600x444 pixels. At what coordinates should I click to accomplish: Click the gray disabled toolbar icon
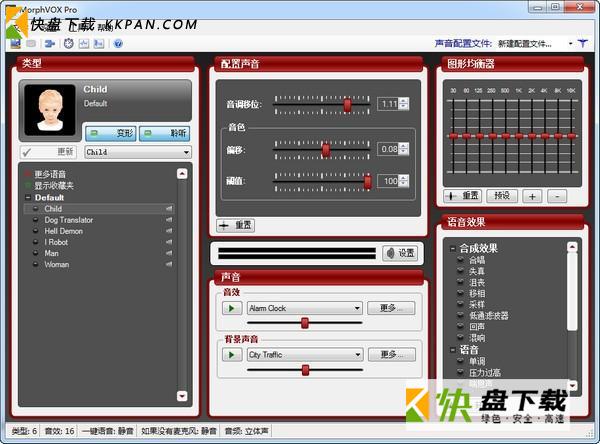tap(31, 44)
